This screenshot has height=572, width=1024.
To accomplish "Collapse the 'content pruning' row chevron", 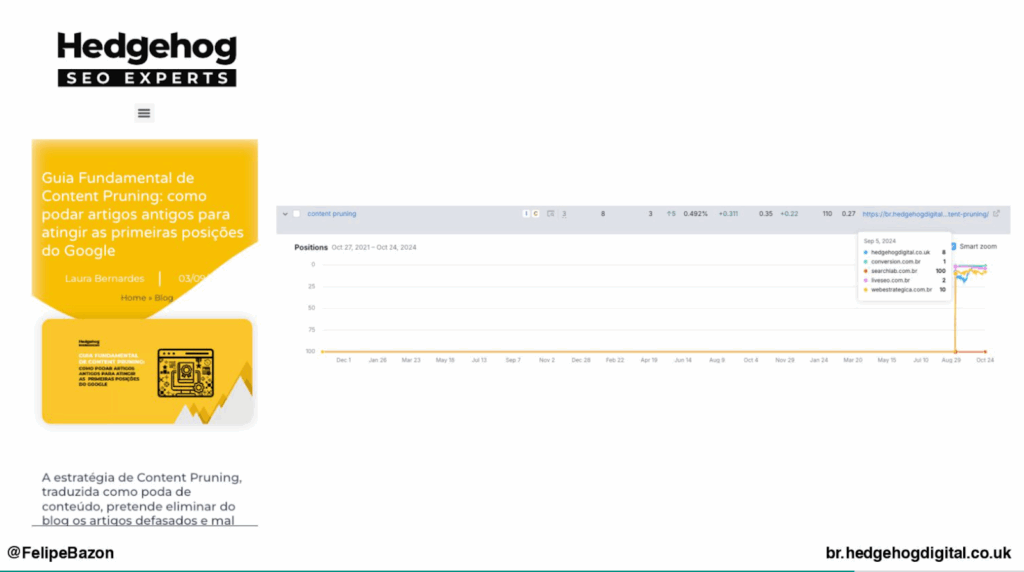I will tap(285, 214).
